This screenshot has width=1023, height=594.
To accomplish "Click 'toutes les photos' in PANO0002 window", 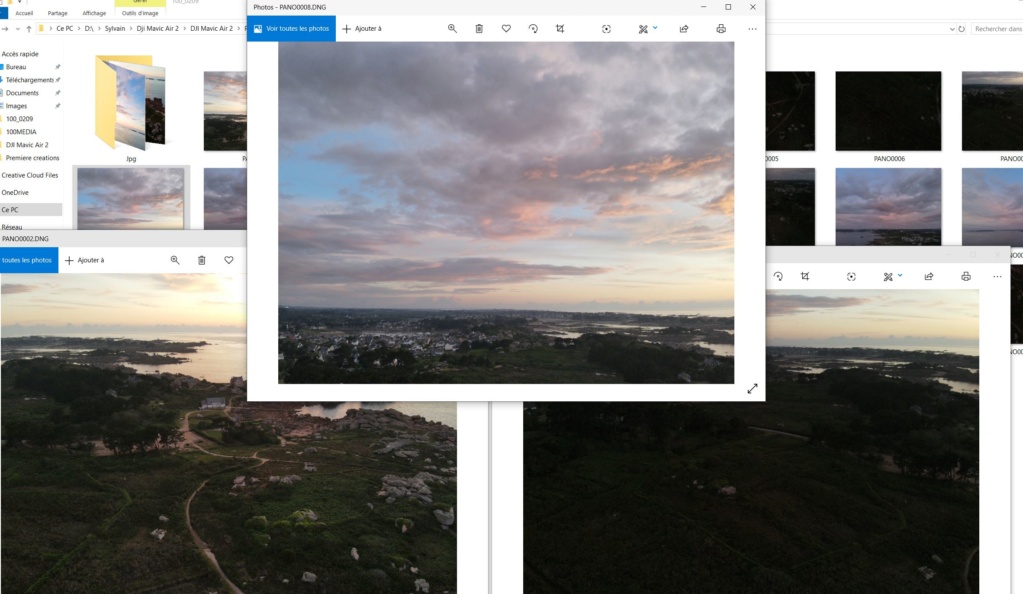I will click(x=29, y=260).
